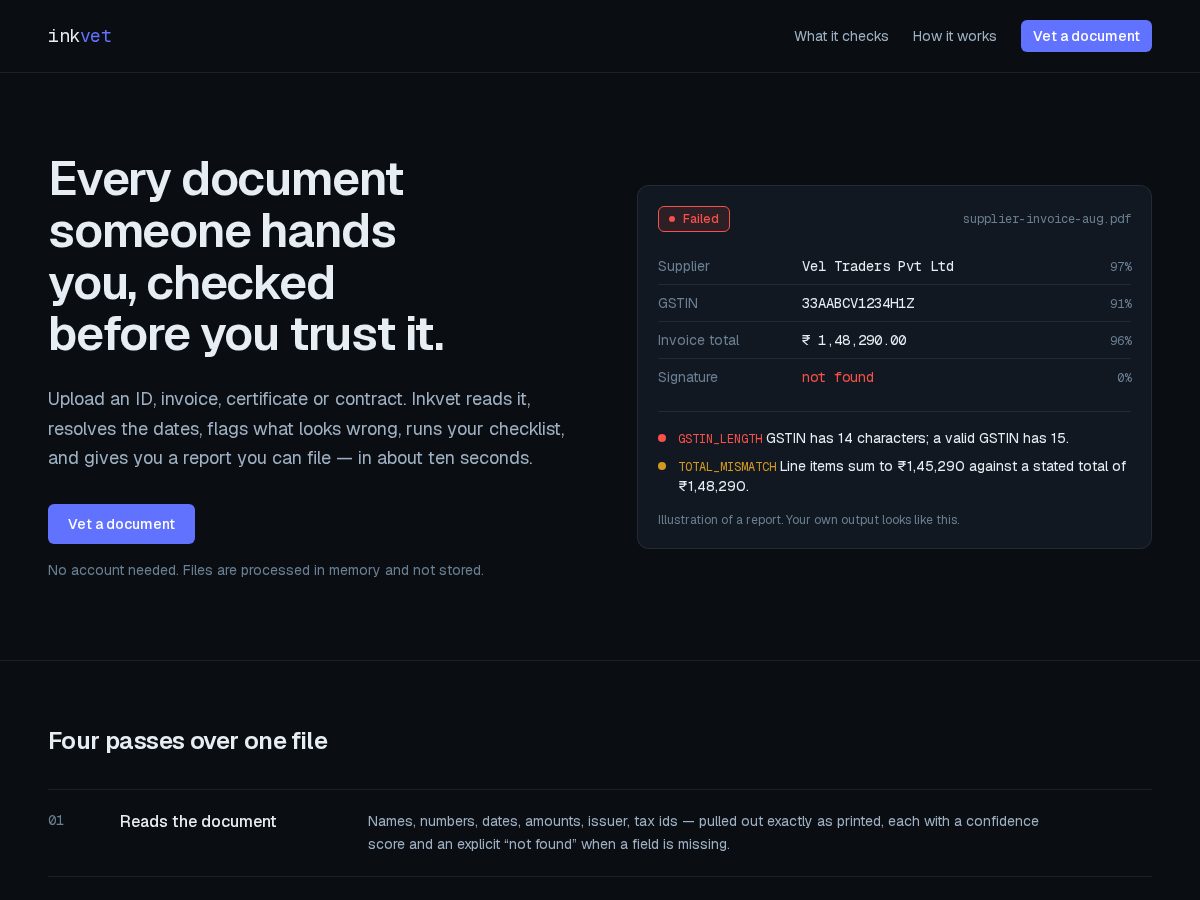Click the Supplier field label
Viewport: 1200px width, 900px height.
coord(684,266)
